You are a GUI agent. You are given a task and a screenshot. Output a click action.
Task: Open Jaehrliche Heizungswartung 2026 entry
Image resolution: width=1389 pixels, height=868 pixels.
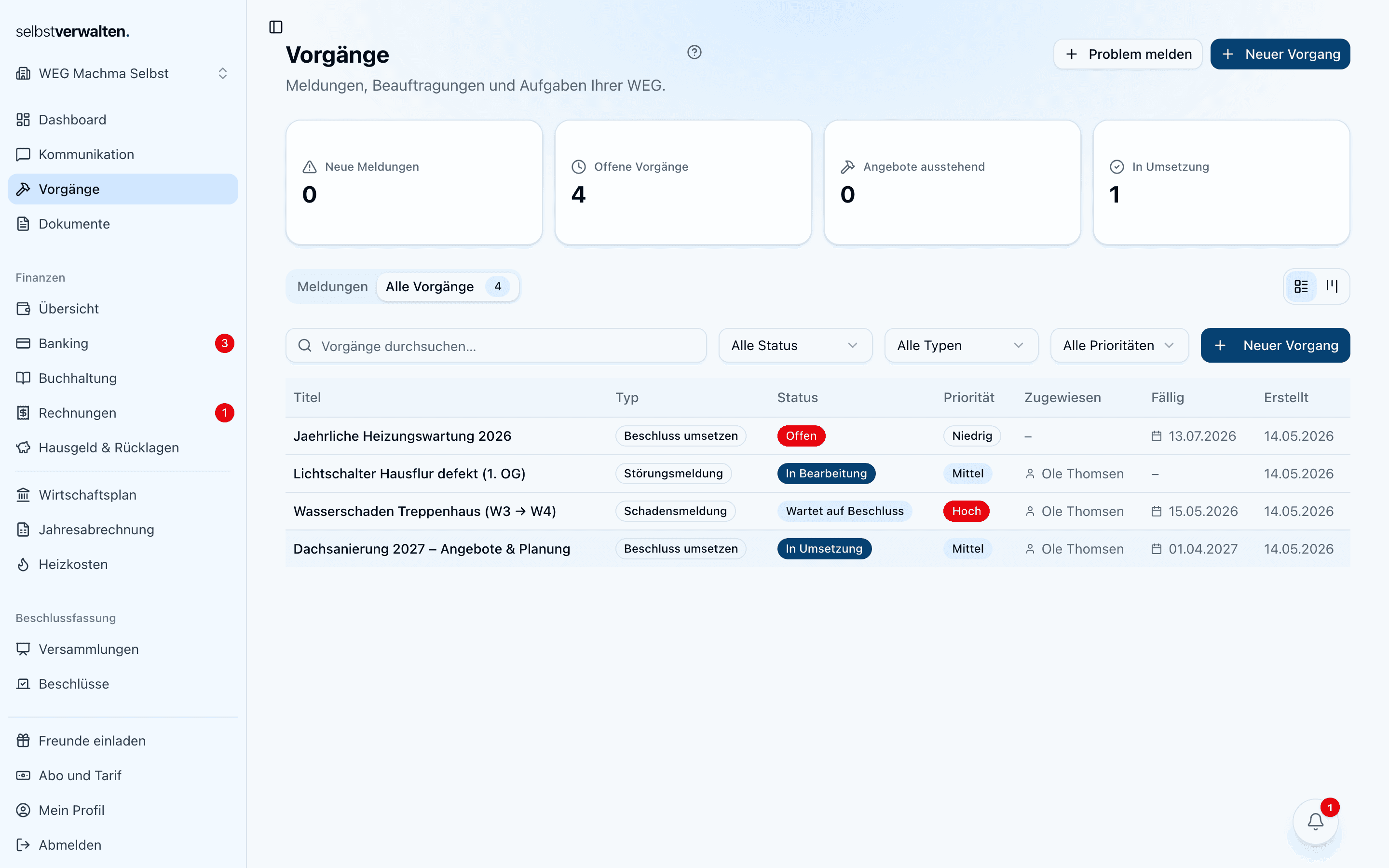click(402, 436)
